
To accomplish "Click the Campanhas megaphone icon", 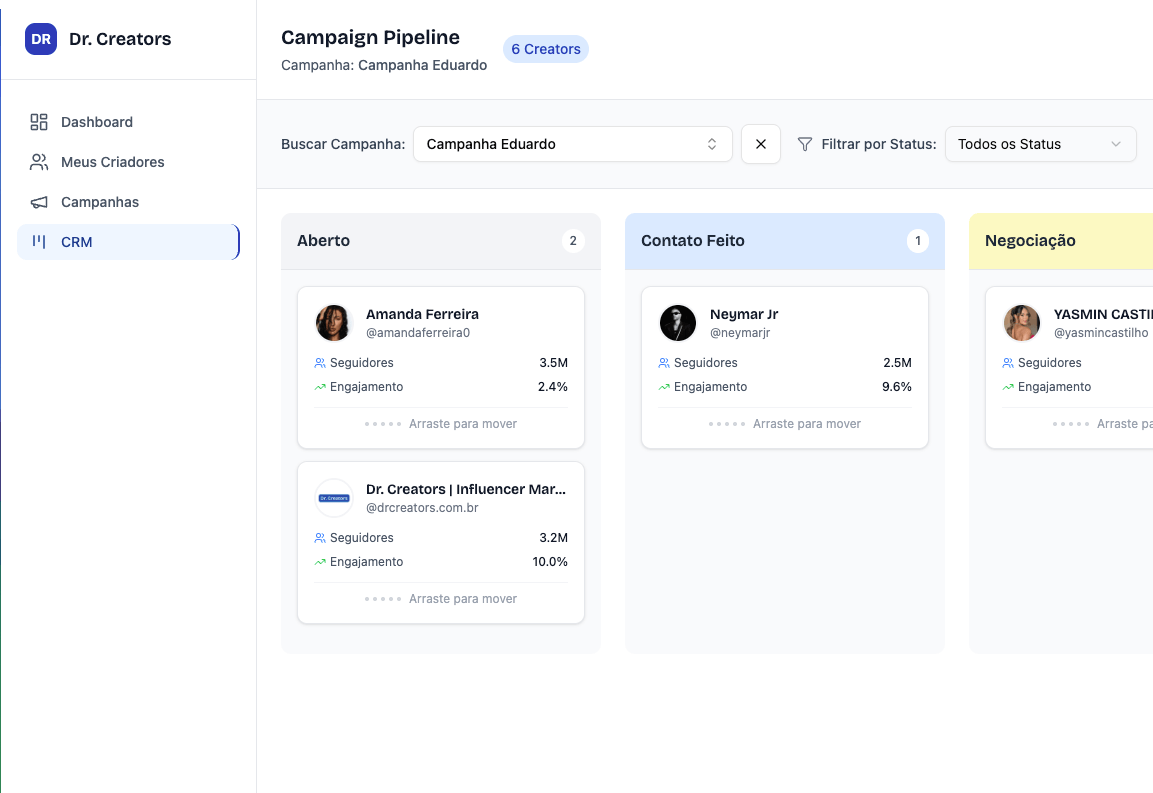I will click(39, 202).
